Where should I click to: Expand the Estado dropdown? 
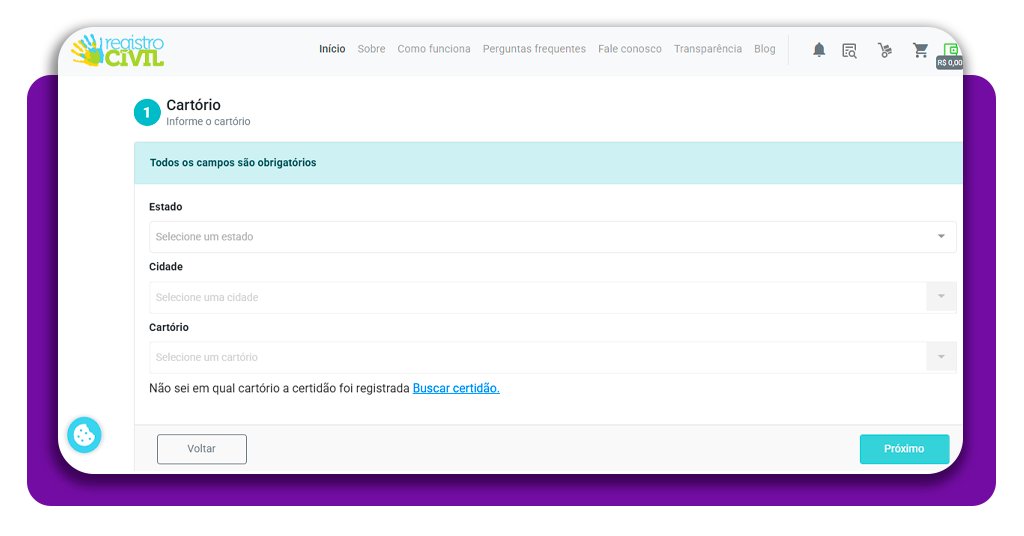pyautogui.click(x=552, y=237)
